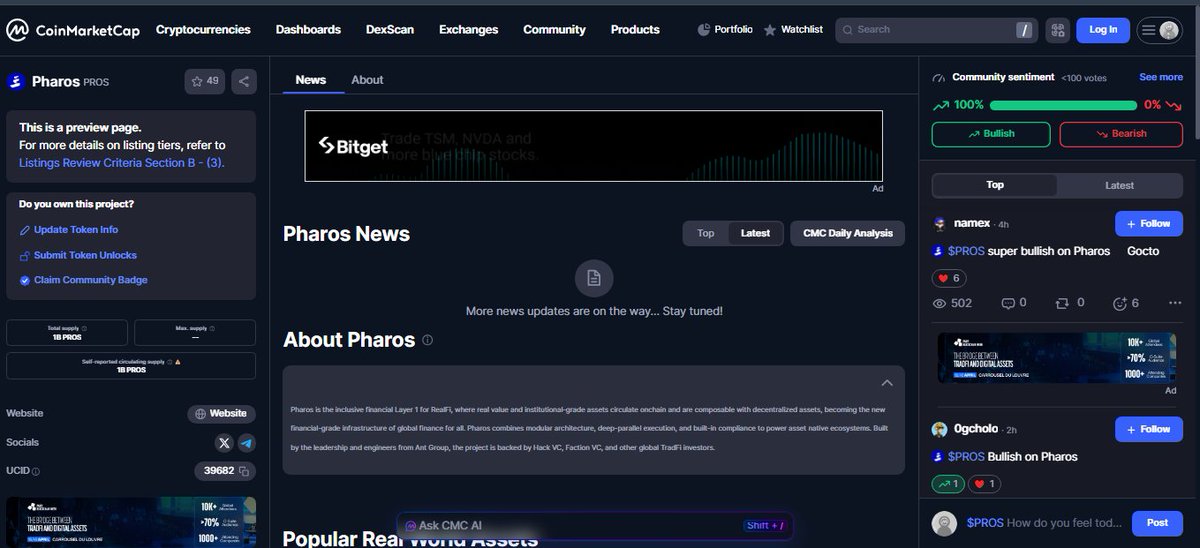Image resolution: width=1200 pixels, height=548 pixels.
Task: Open the Cryptocurrencies nav menu
Action: click(x=203, y=30)
